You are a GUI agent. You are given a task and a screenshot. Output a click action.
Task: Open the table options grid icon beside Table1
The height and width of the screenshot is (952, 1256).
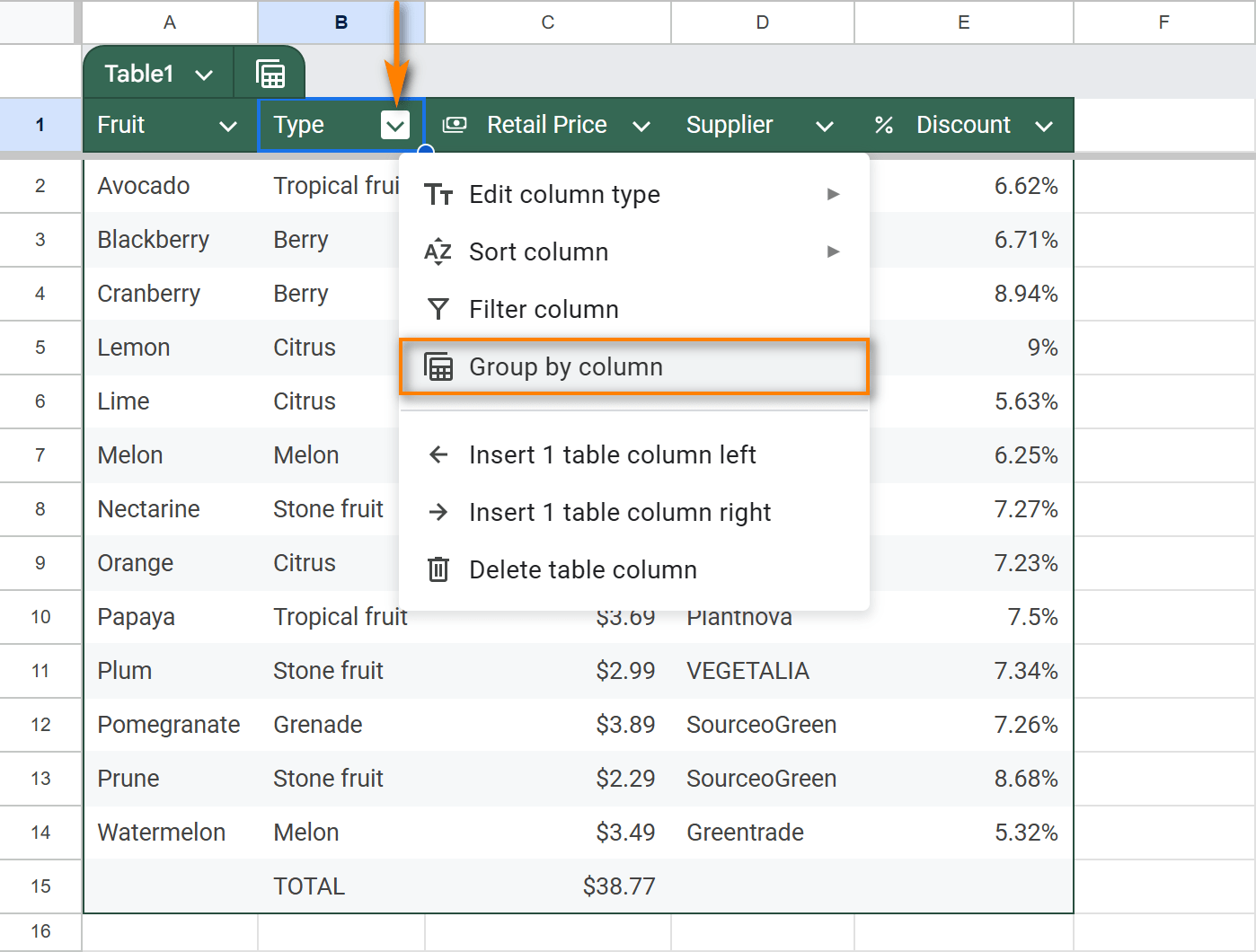[270, 72]
